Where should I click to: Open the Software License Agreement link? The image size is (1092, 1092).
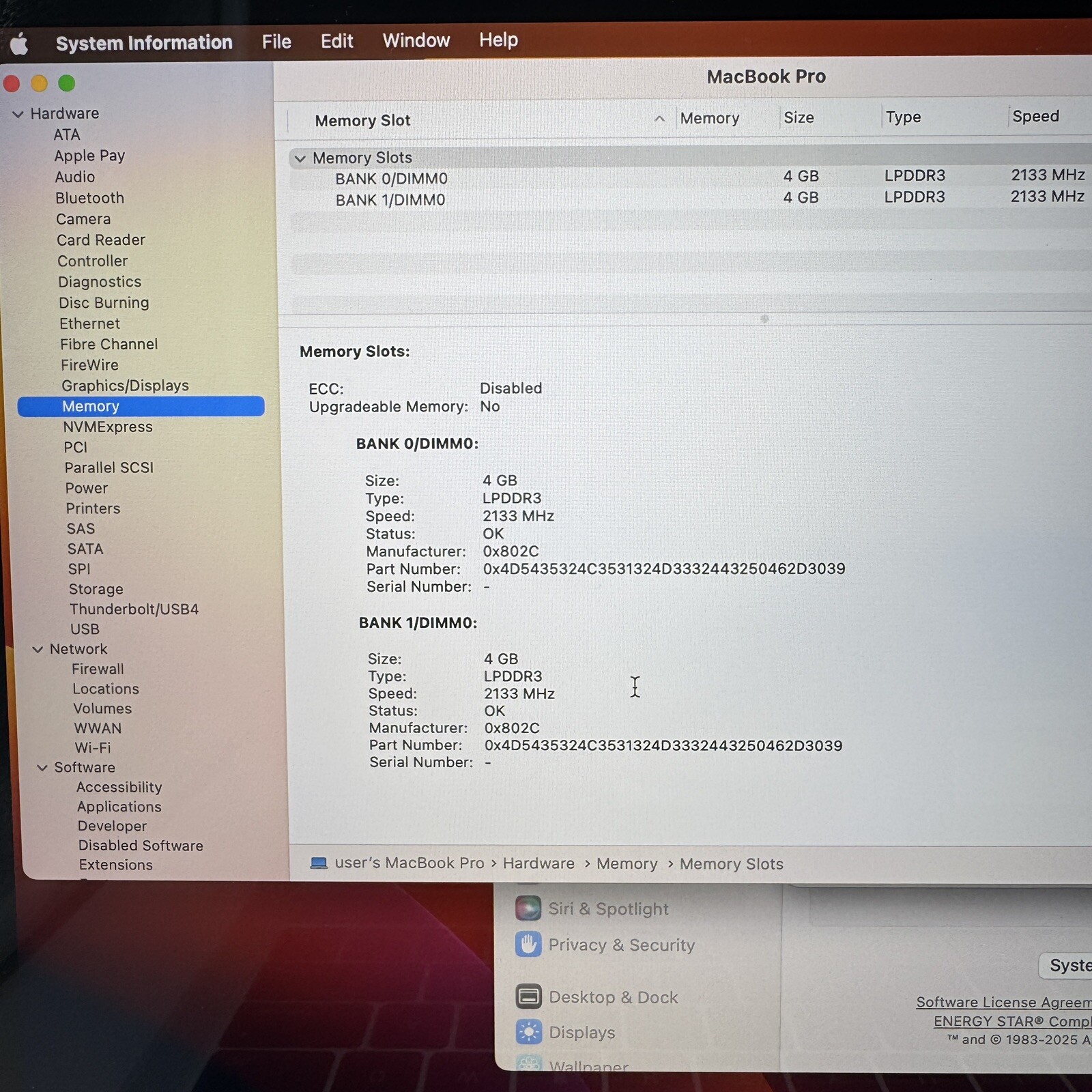pyautogui.click(x=1003, y=1002)
